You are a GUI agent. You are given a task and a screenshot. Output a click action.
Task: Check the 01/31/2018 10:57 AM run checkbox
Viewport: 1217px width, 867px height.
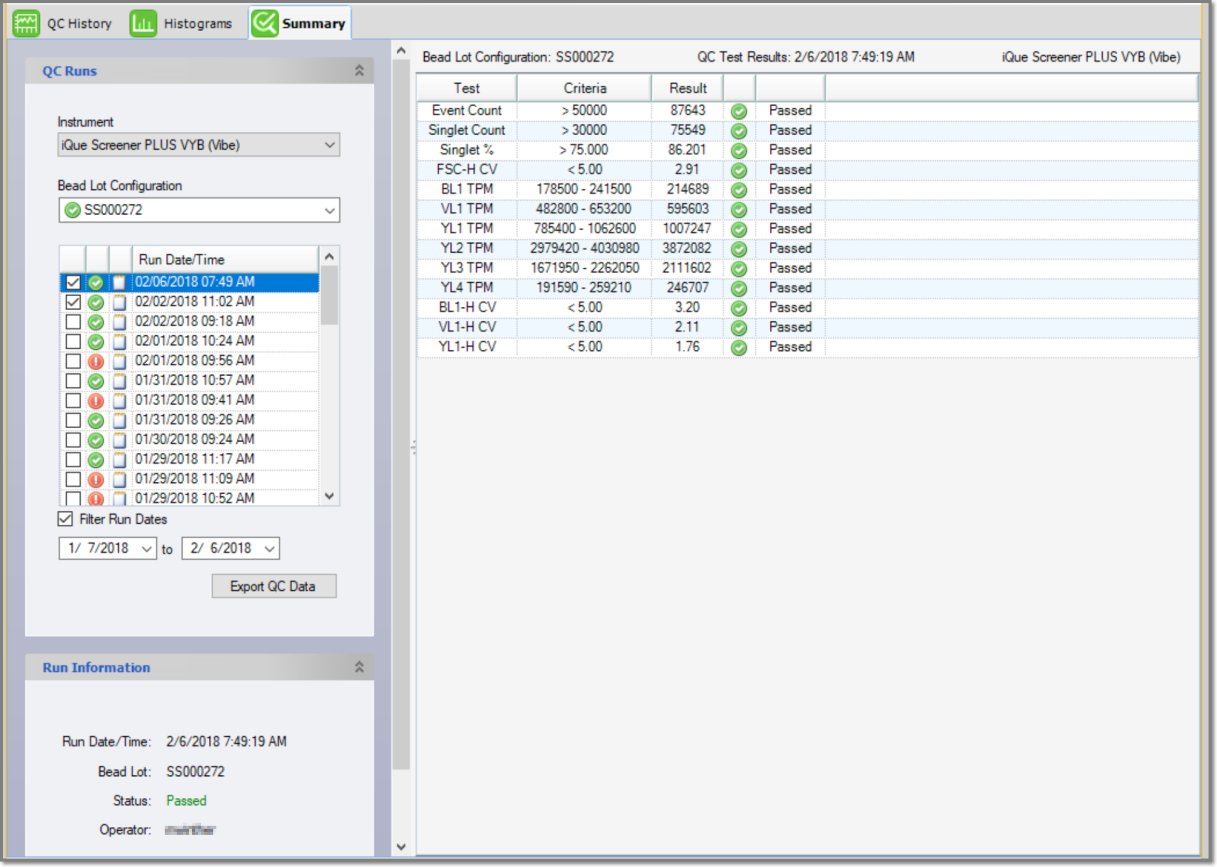73,381
